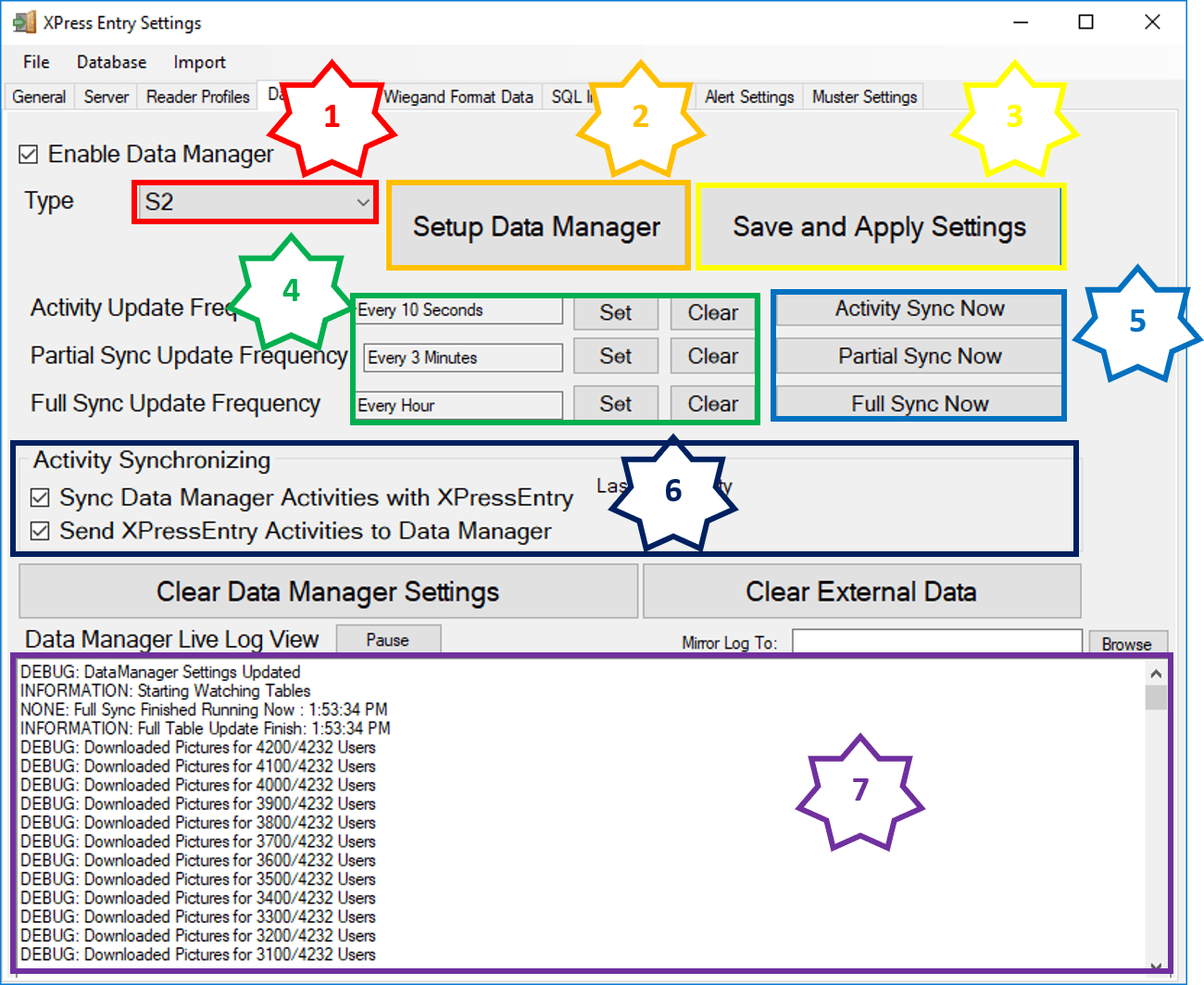The image size is (1204, 985).
Task: Click Set for Full Sync Update Frequency
Action: 616,404
